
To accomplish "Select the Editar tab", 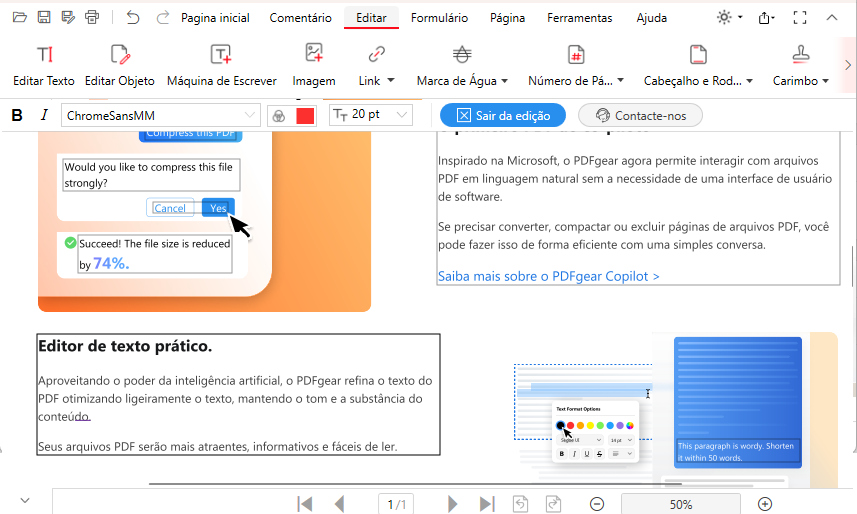I will 371,18.
